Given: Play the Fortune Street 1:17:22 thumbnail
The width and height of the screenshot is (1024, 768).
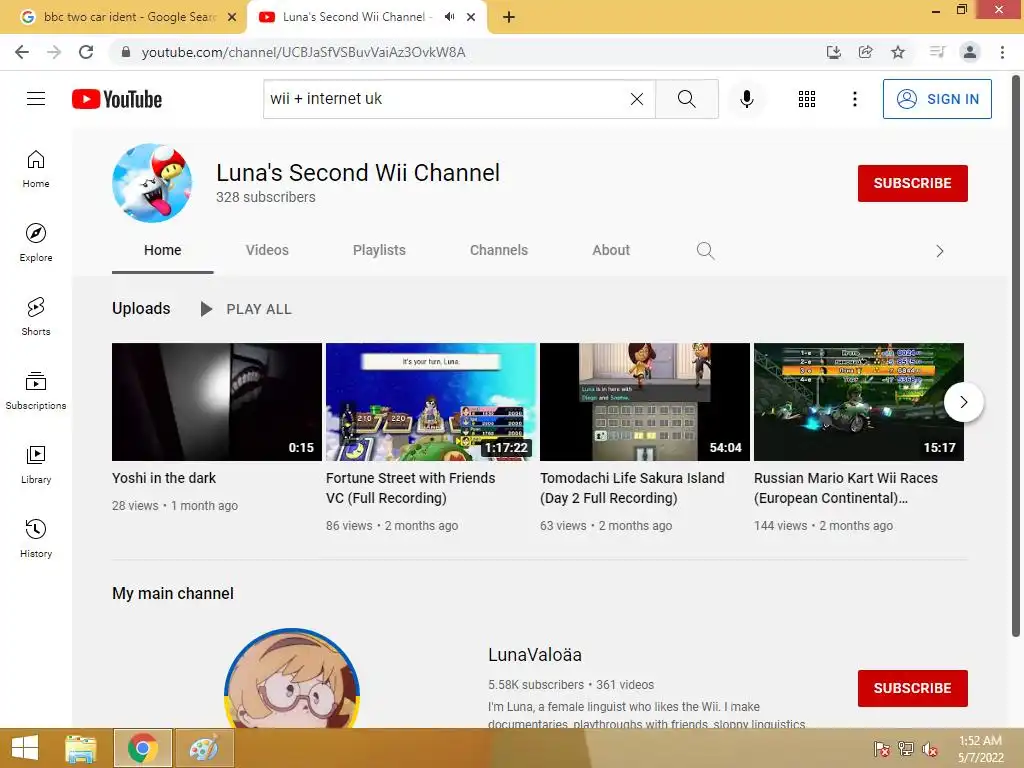Looking at the screenshot, I should click(431, 402).
